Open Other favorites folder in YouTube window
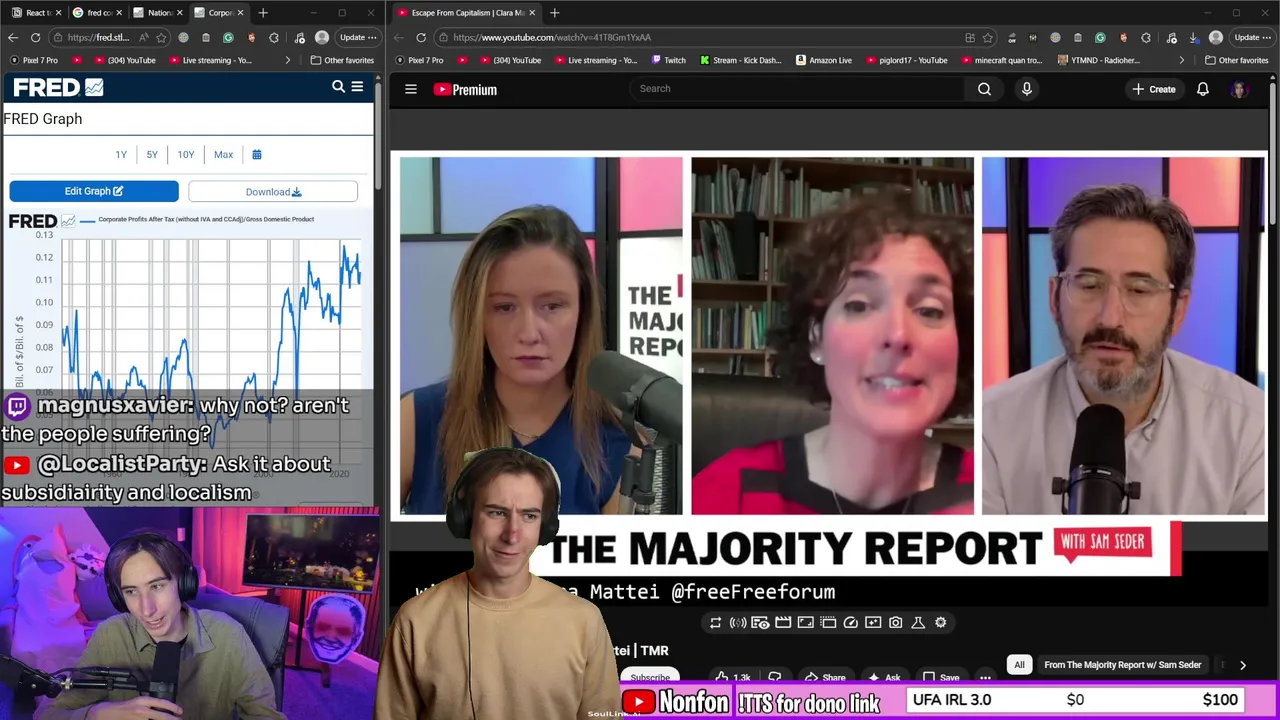 (1236, 60)
